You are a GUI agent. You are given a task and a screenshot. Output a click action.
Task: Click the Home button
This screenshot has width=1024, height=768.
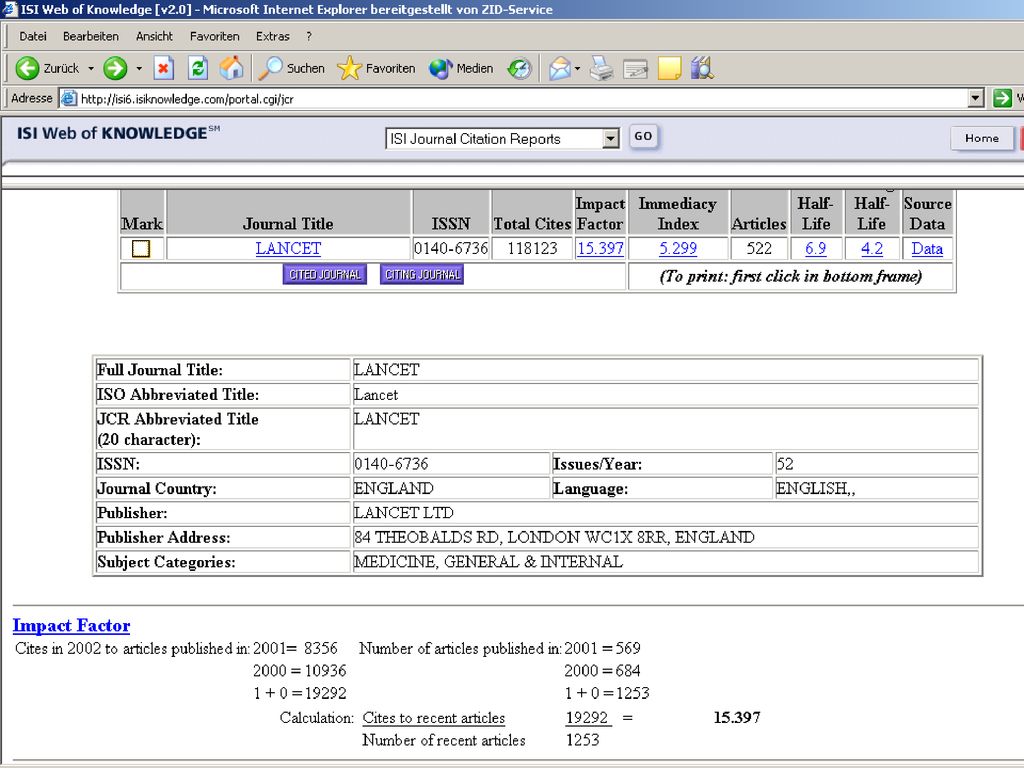982,138
